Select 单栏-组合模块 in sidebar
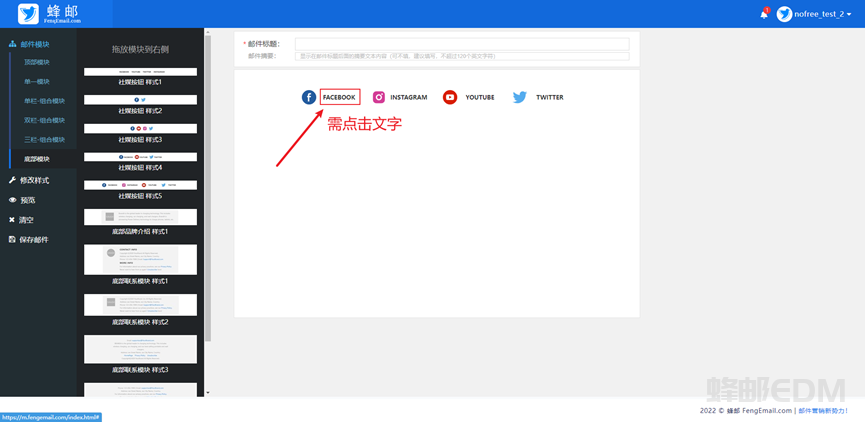This screenshot has width=865, height=422. (44, 101)
